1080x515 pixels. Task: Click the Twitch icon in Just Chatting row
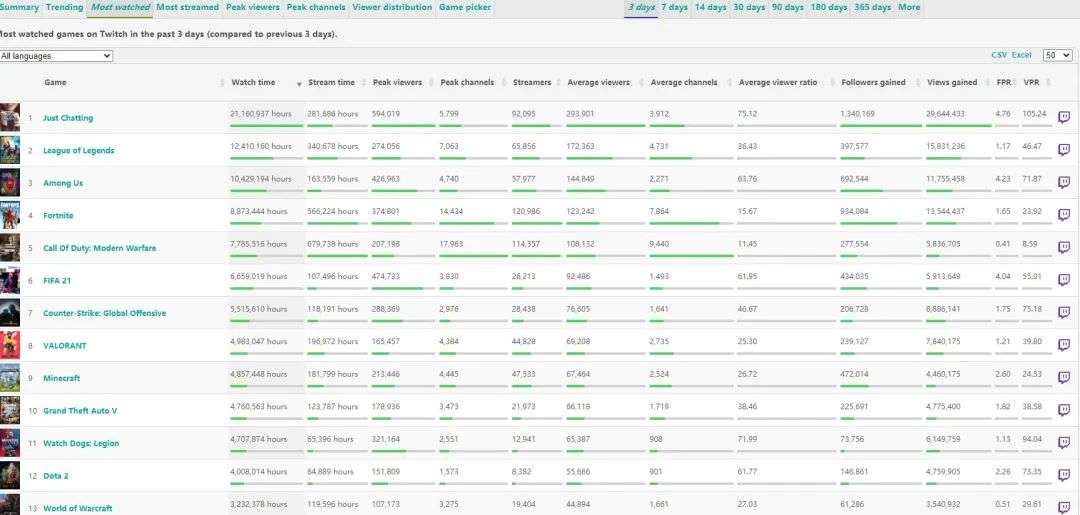(1064, 117)
